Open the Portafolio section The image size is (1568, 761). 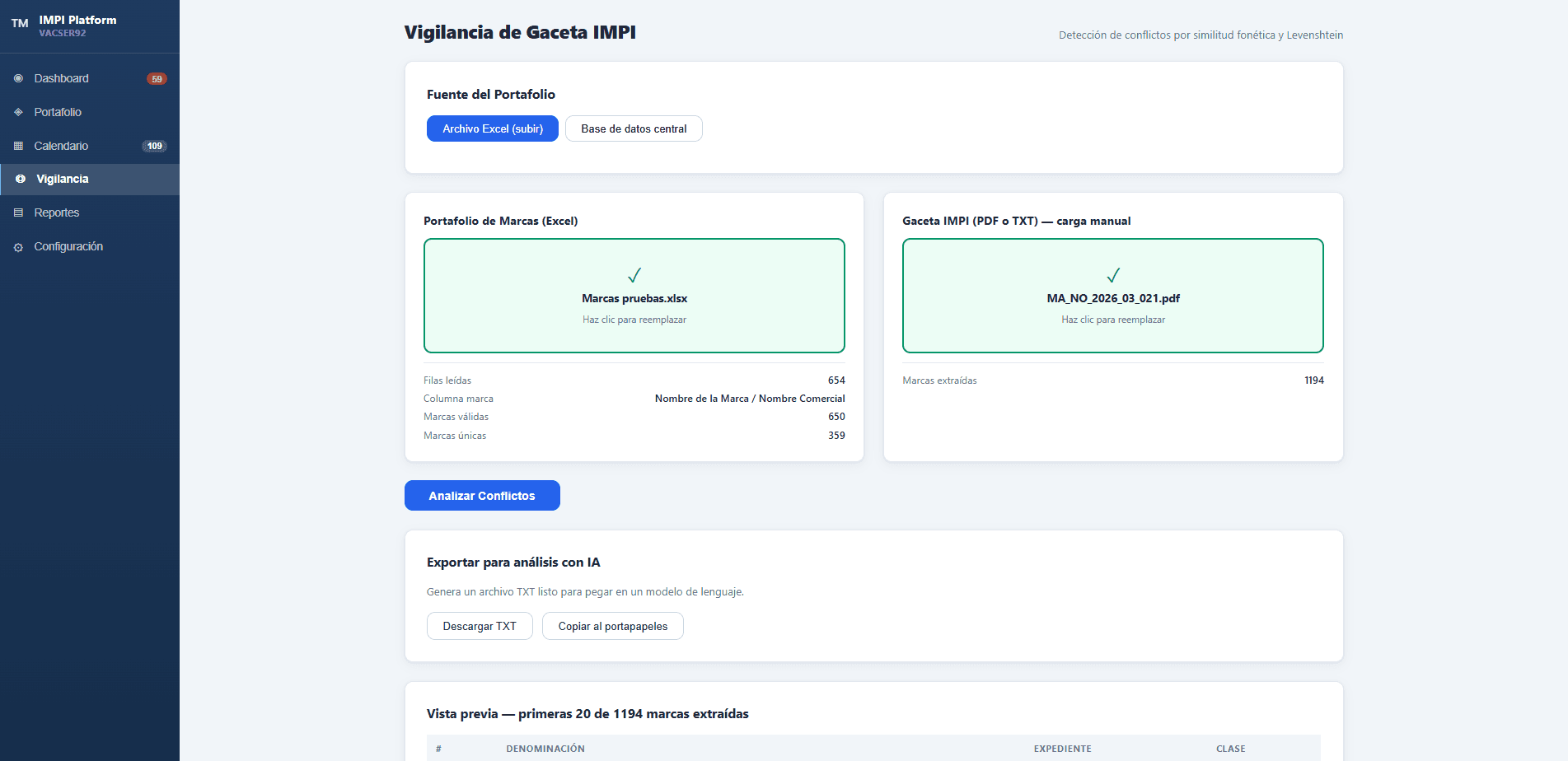[90, 112]
